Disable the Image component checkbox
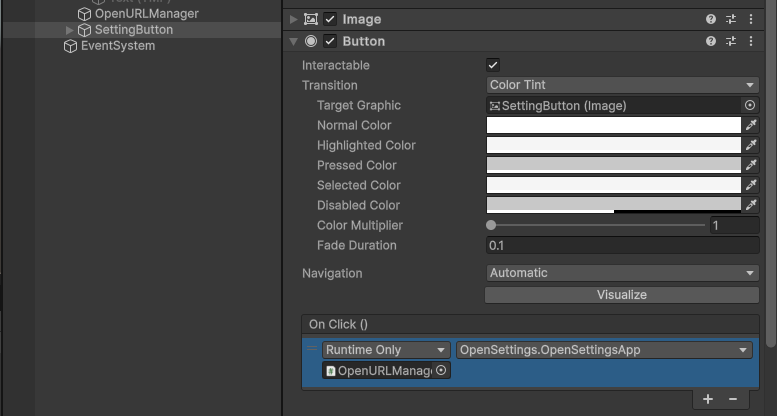The image size is (777, 416). click(330, 19)
